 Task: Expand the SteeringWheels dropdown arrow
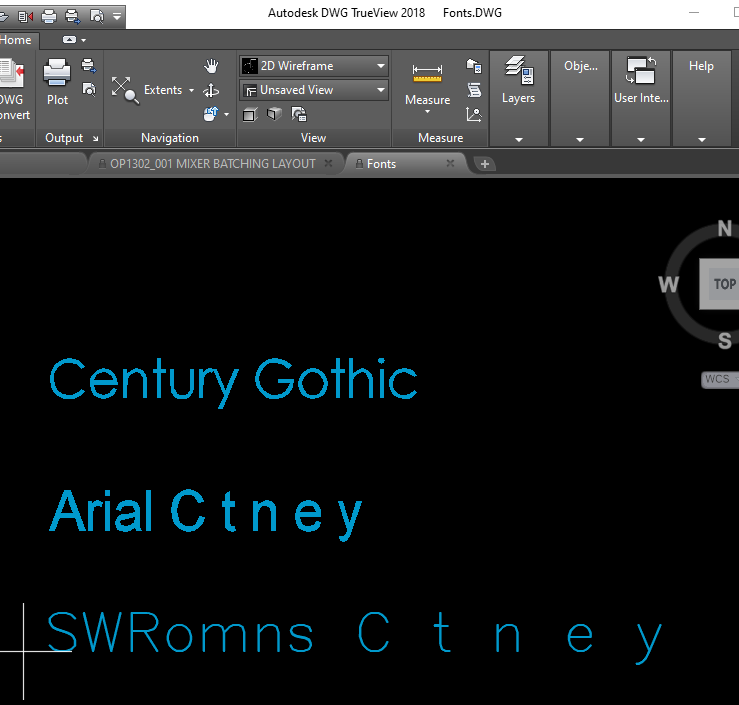(x=227, y=114)
